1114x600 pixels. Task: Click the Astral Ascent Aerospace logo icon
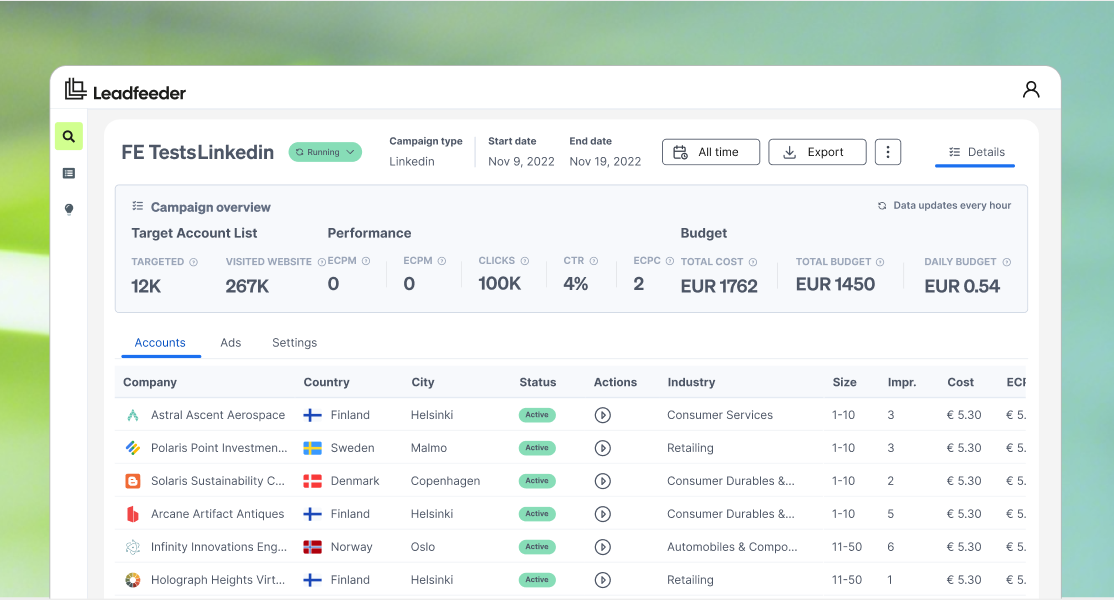(x=133, y=415)
